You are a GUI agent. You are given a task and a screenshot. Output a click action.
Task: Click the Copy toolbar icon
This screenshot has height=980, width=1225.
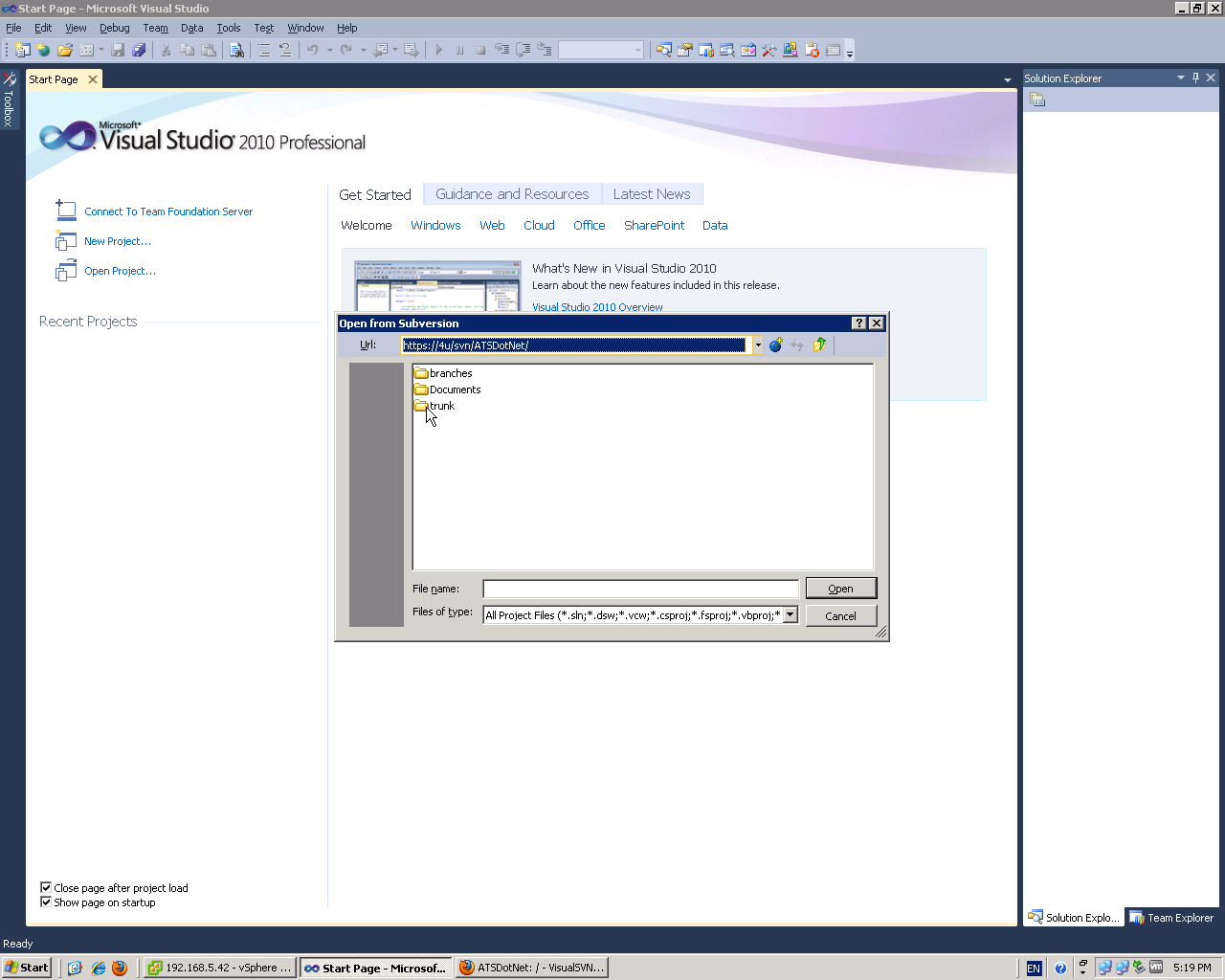[x=187, y=50]
